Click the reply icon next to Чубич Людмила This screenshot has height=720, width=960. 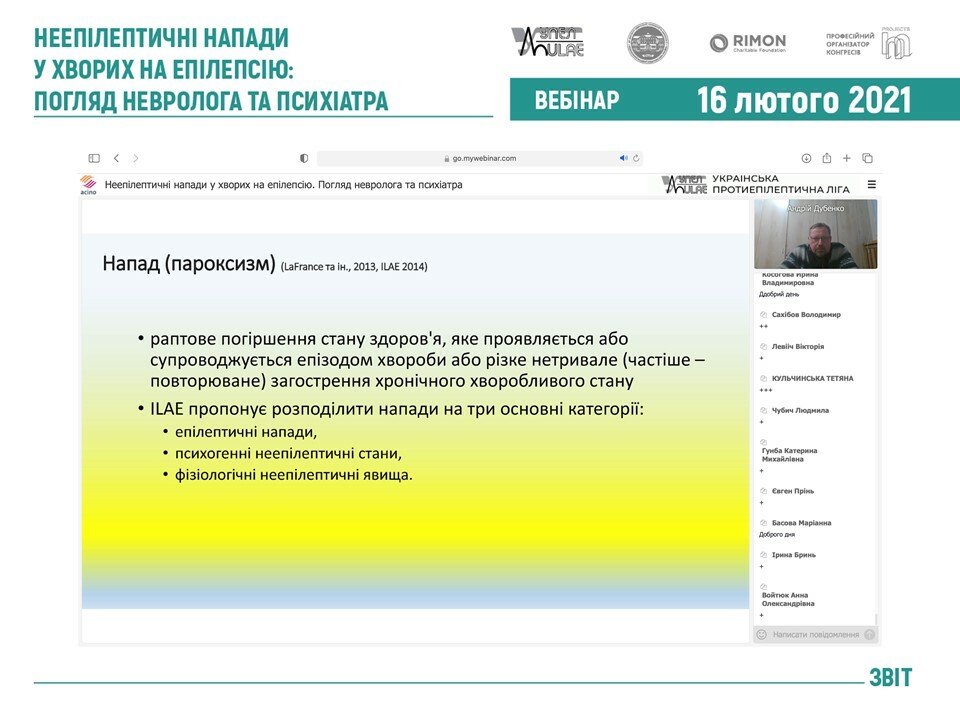pyautogui.click(x=763, y=410)
